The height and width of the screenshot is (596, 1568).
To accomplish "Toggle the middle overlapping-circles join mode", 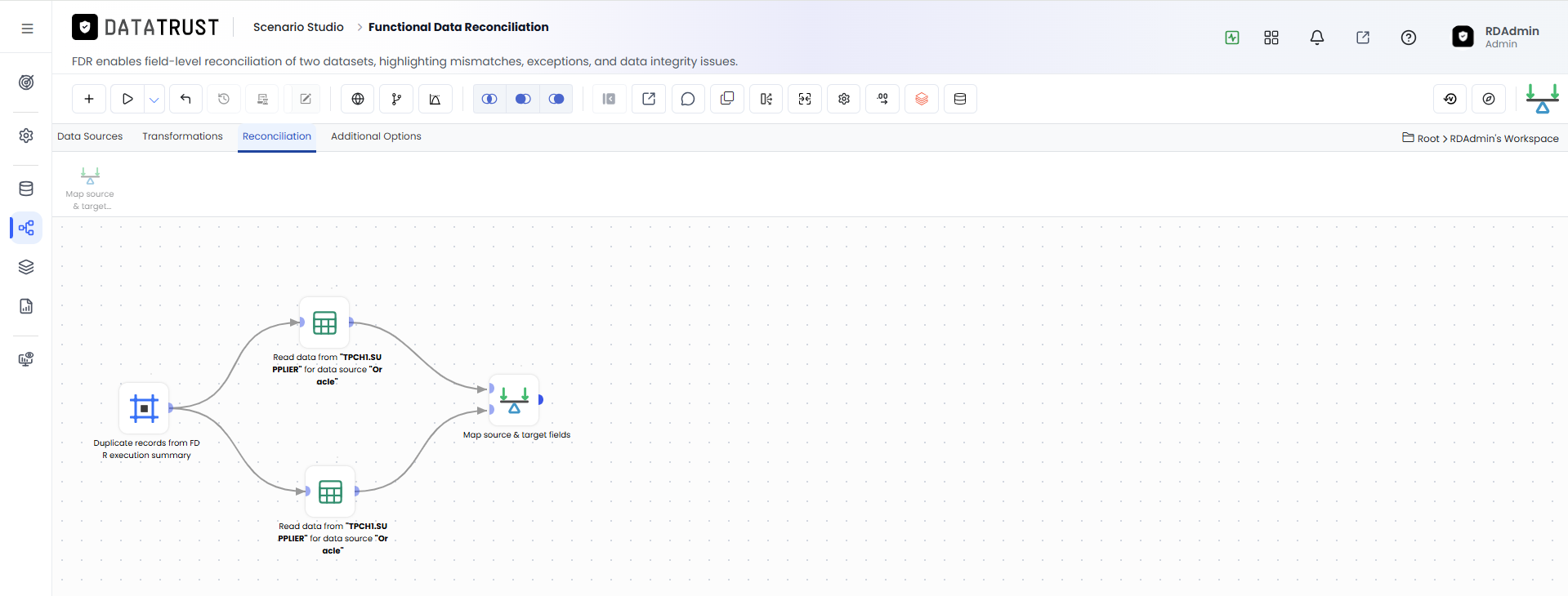I will [523, 99].
